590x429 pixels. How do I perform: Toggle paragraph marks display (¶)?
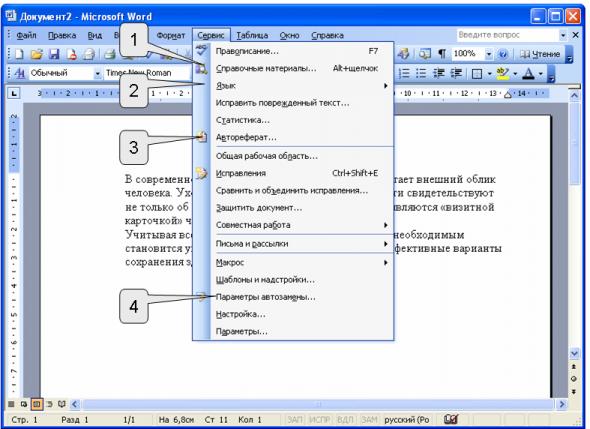coord(442,54)
